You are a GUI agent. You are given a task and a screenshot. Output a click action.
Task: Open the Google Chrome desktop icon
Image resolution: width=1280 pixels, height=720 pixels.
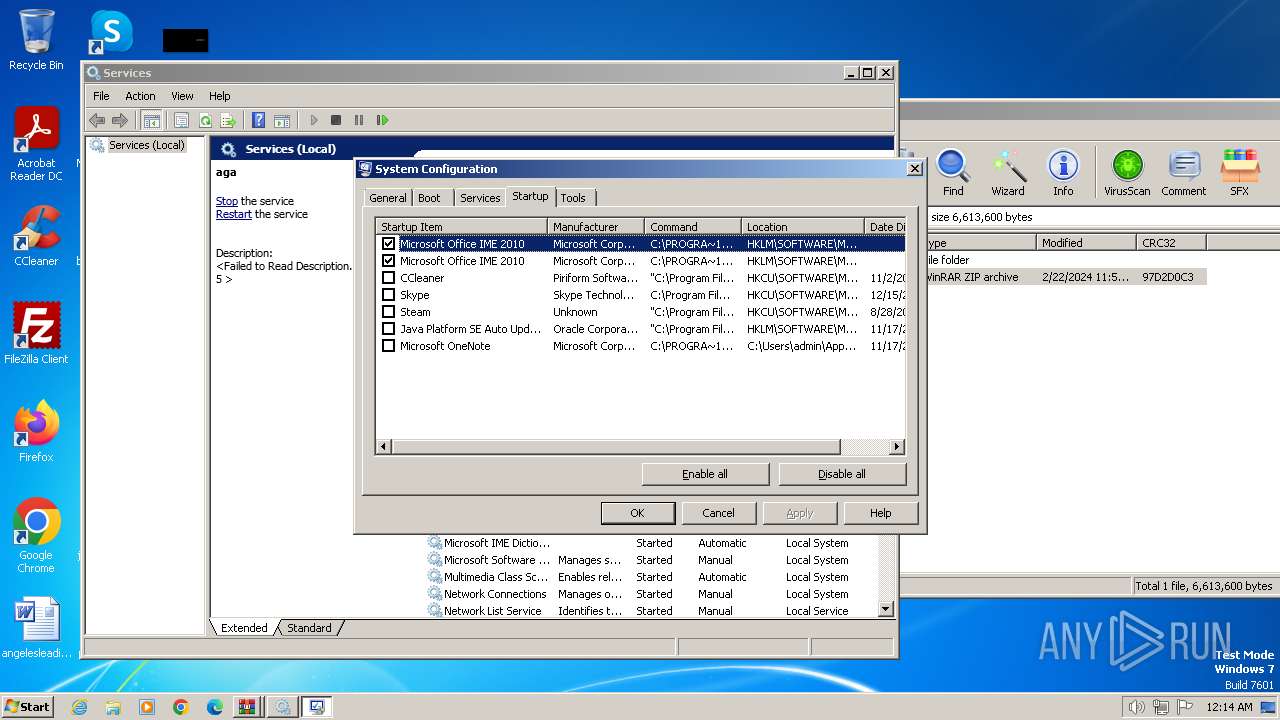pyautogui.click(x=36, y=535)
